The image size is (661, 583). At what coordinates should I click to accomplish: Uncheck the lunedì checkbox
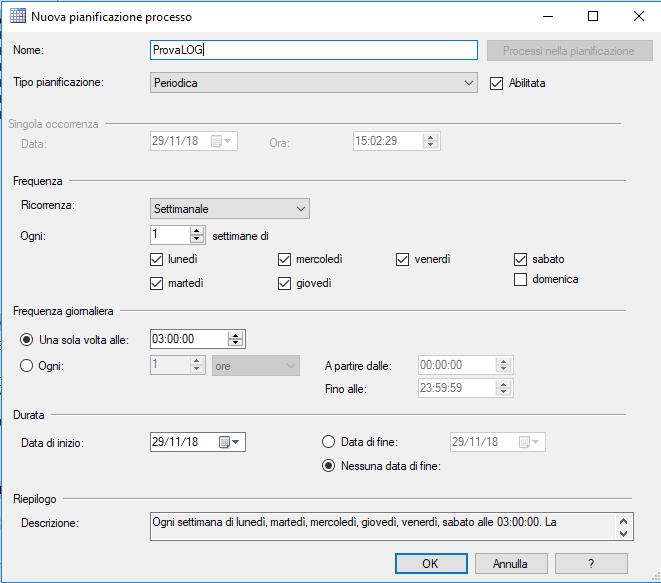156,260
